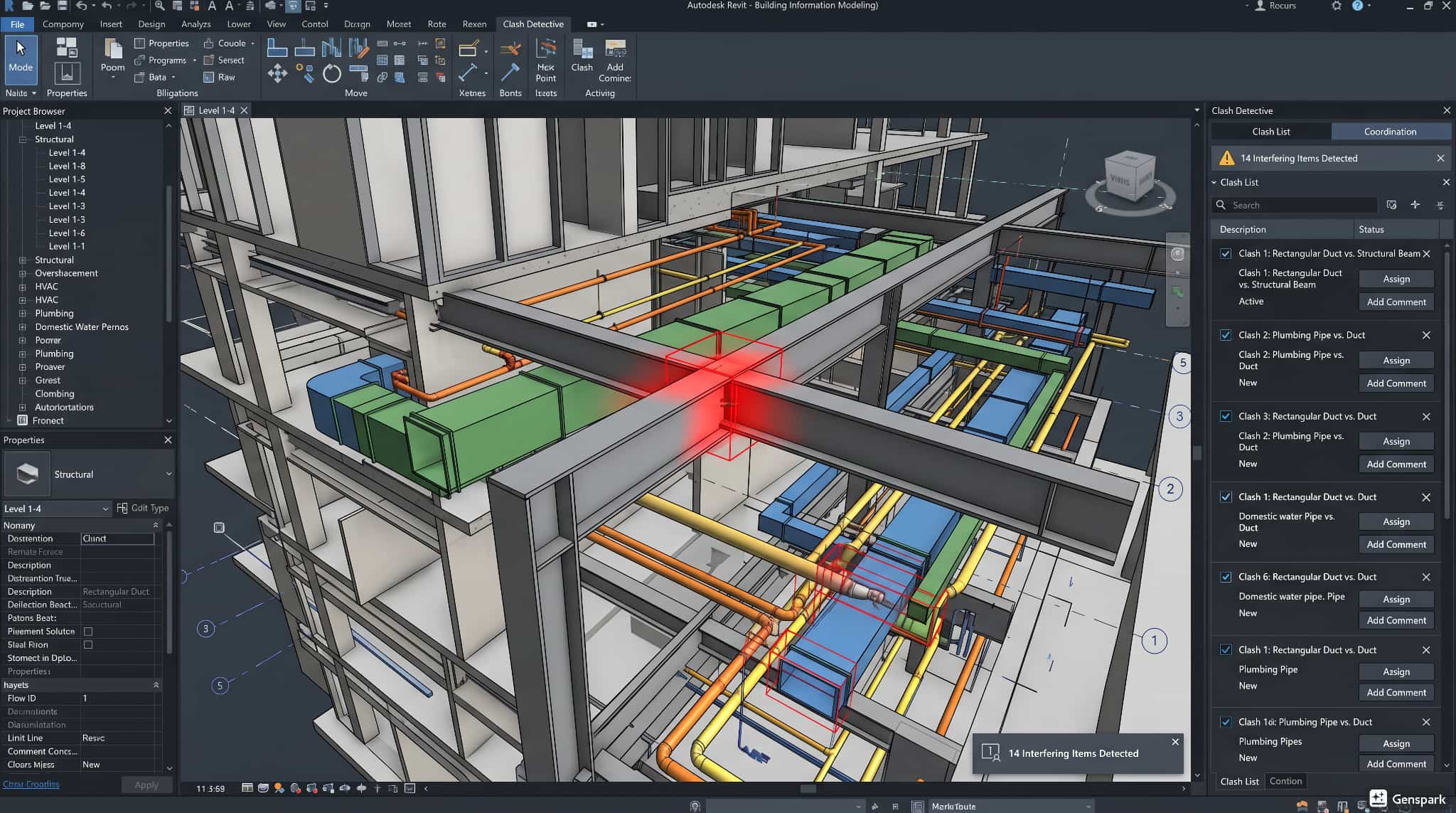The image size is (1456, 813).
Task: Expand the Domestic Water Pernos node
Action: pyautogui.click(x=22, y=327)
